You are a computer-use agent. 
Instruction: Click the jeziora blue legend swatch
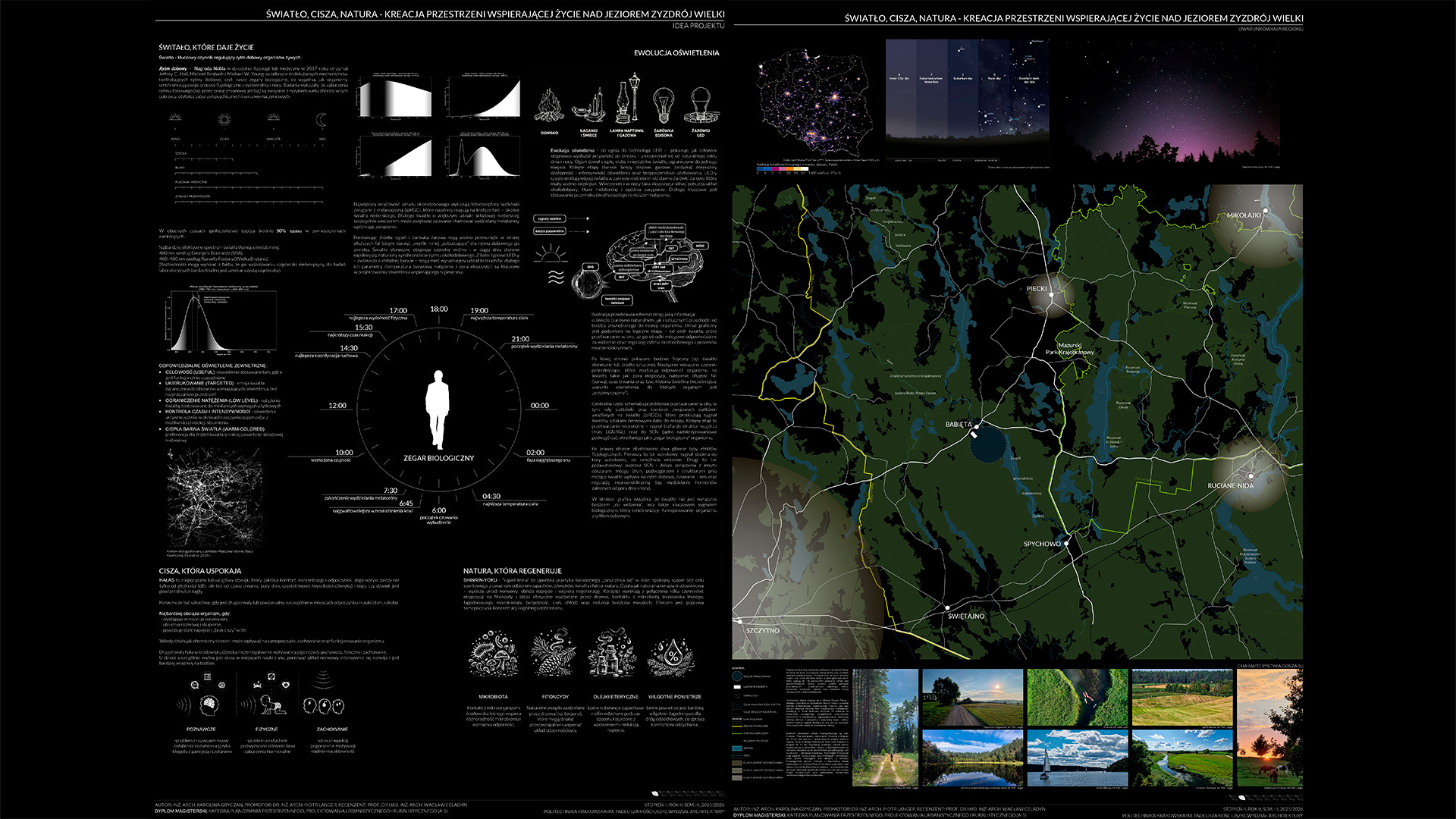coord(737,748)
